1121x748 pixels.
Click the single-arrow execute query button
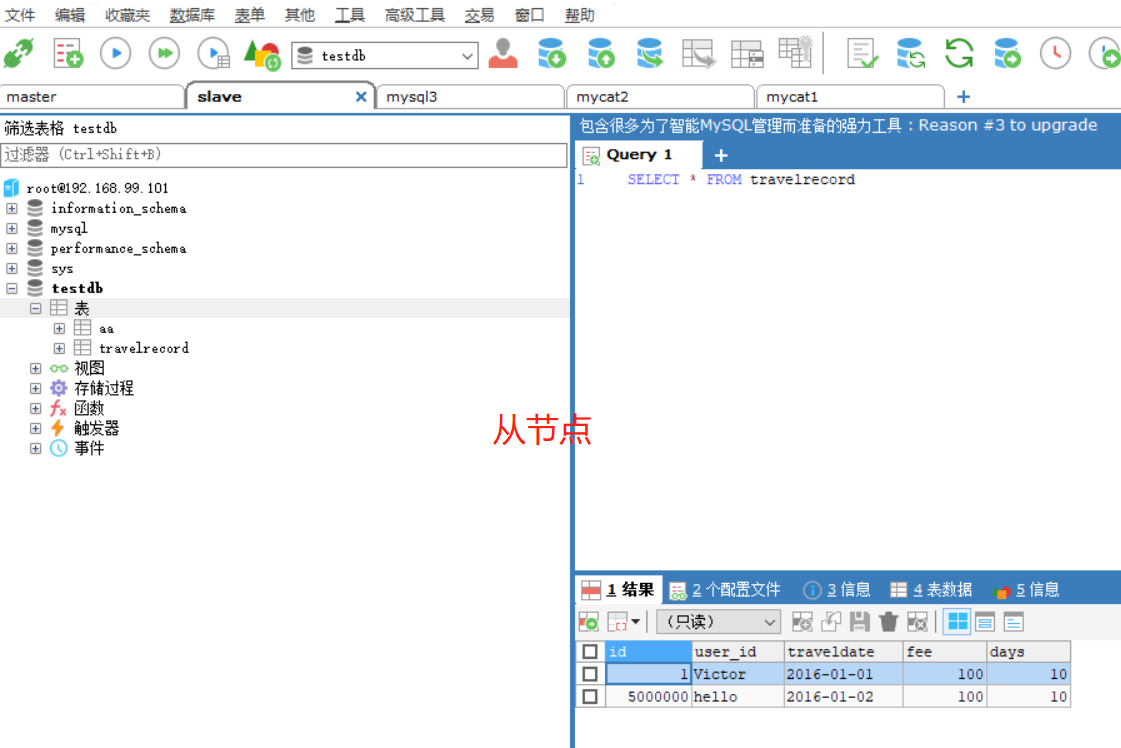click(x=116, y=54)
